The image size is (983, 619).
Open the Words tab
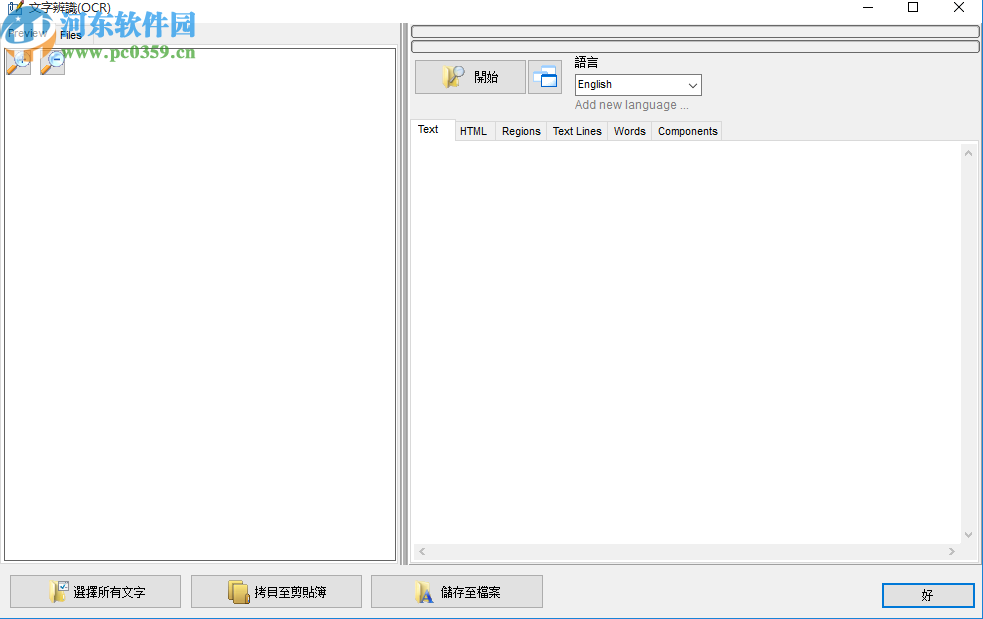[x=629, y=131]
